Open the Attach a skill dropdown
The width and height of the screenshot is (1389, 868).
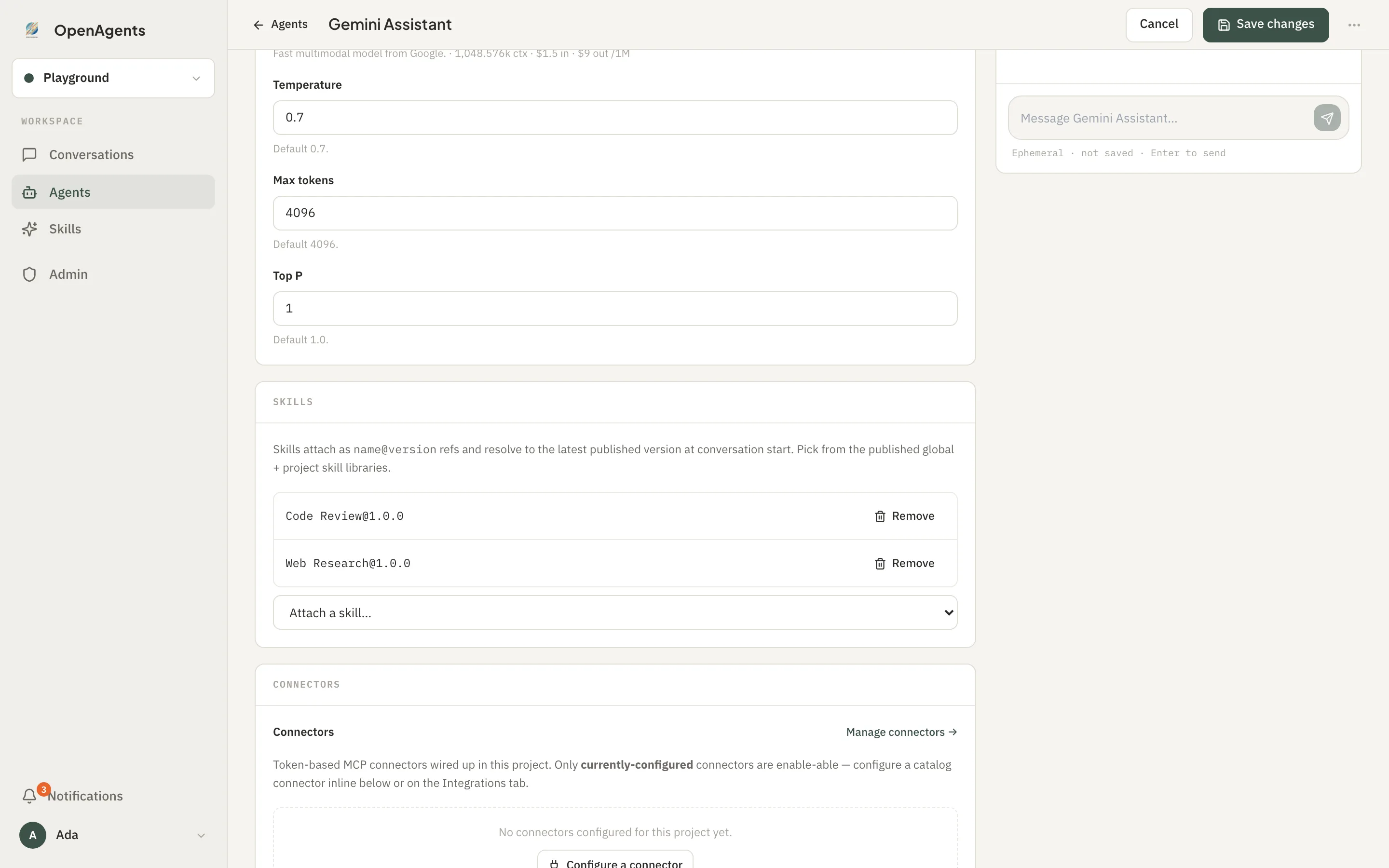[x=615, y=612]
